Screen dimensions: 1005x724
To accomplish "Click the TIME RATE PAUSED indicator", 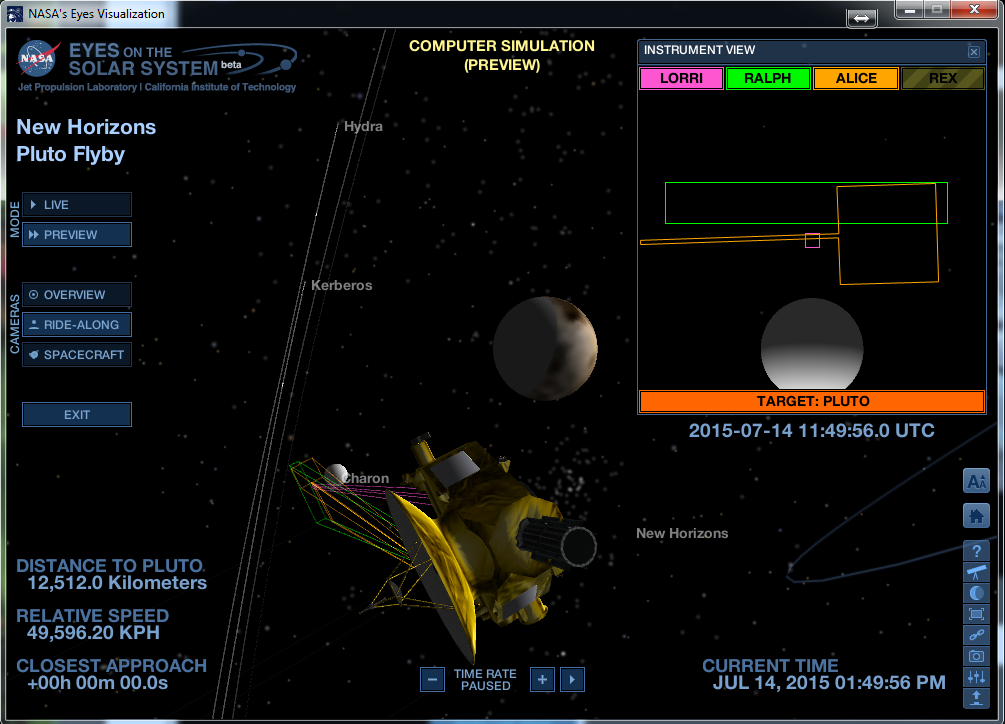I will tap(485, 680).
